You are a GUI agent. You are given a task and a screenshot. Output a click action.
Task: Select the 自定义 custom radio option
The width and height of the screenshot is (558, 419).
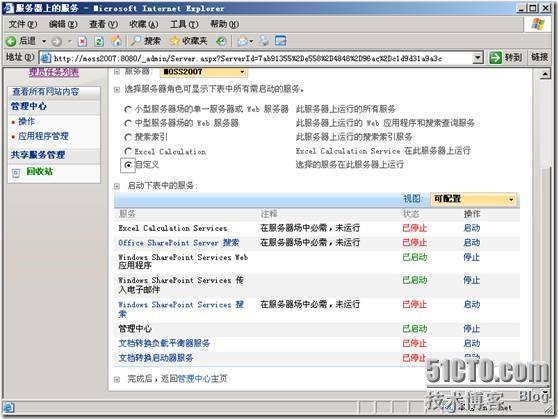click(x=128, y=165)
